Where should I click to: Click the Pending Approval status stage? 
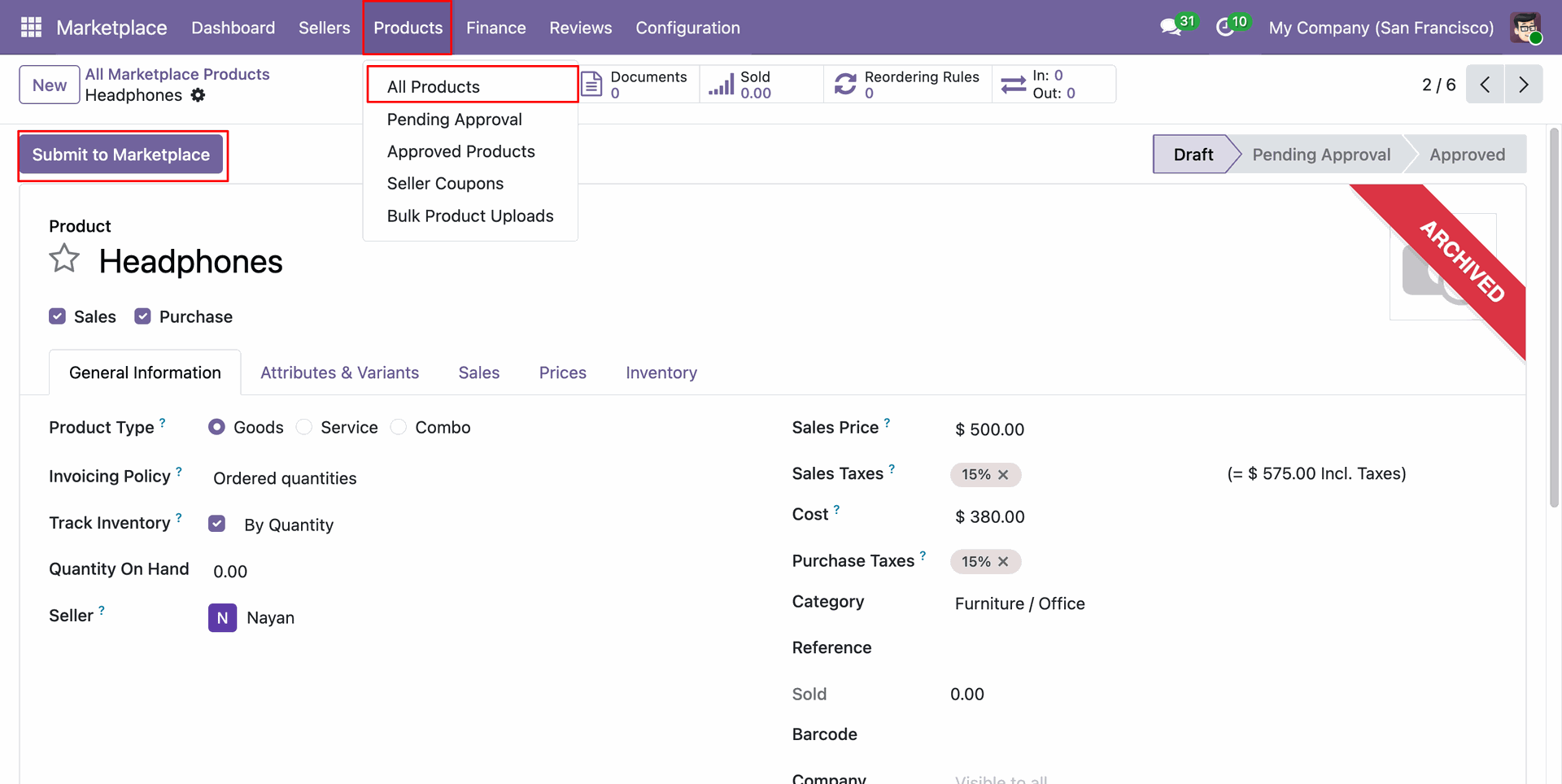click(x=1321, y=155)
